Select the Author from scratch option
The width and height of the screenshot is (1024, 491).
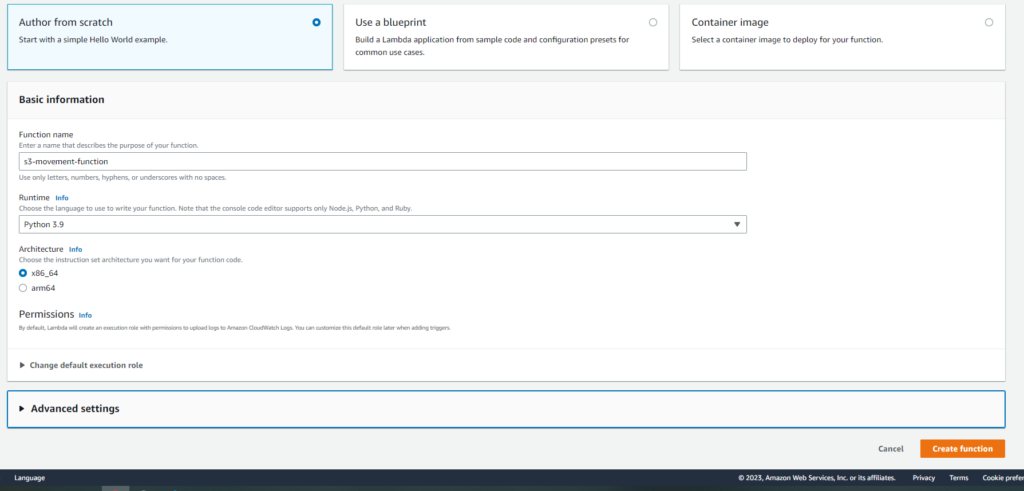pyautogui.click(x=316, y=22)
